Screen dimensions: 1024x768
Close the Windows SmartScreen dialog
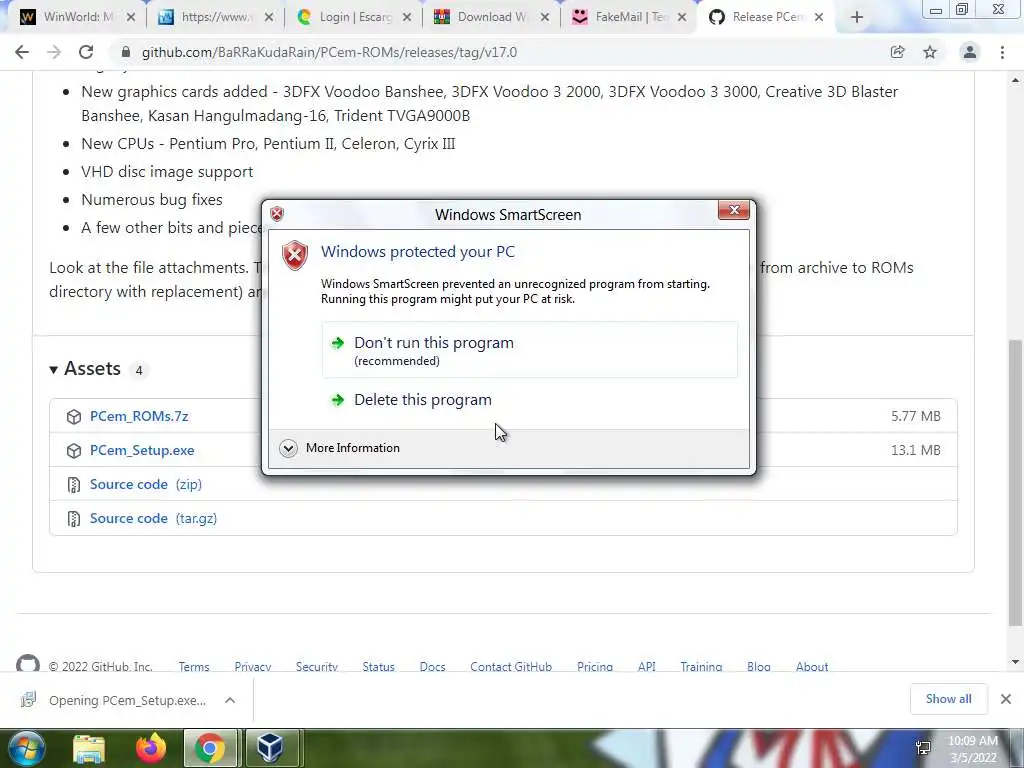click(x=733, y=210)
